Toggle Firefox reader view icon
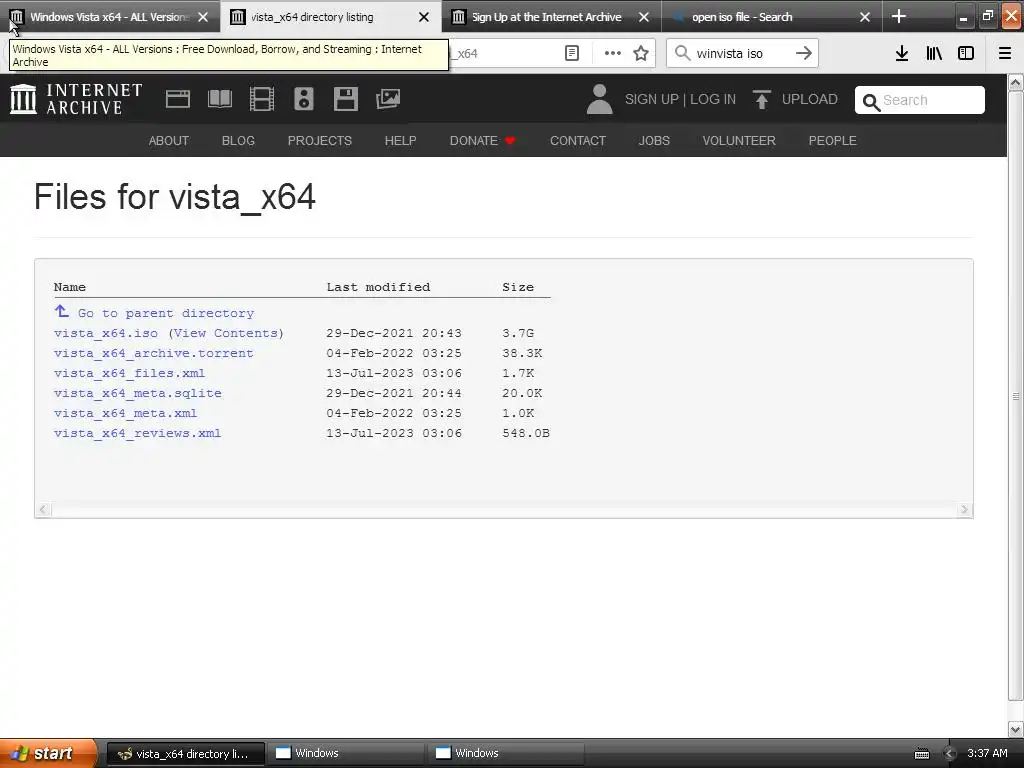 [571, 54]
